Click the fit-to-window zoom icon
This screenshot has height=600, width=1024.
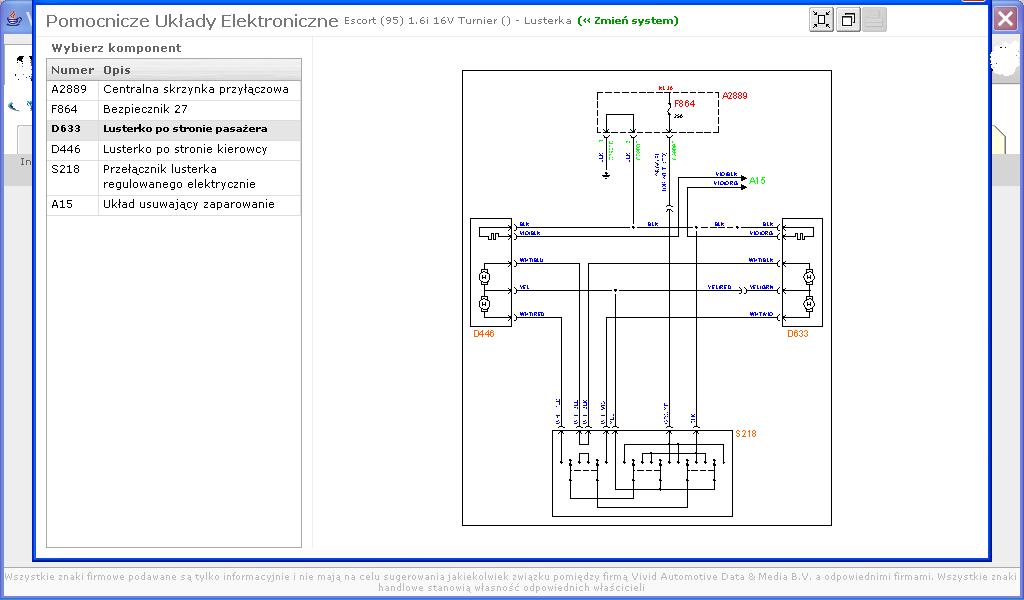821,20
